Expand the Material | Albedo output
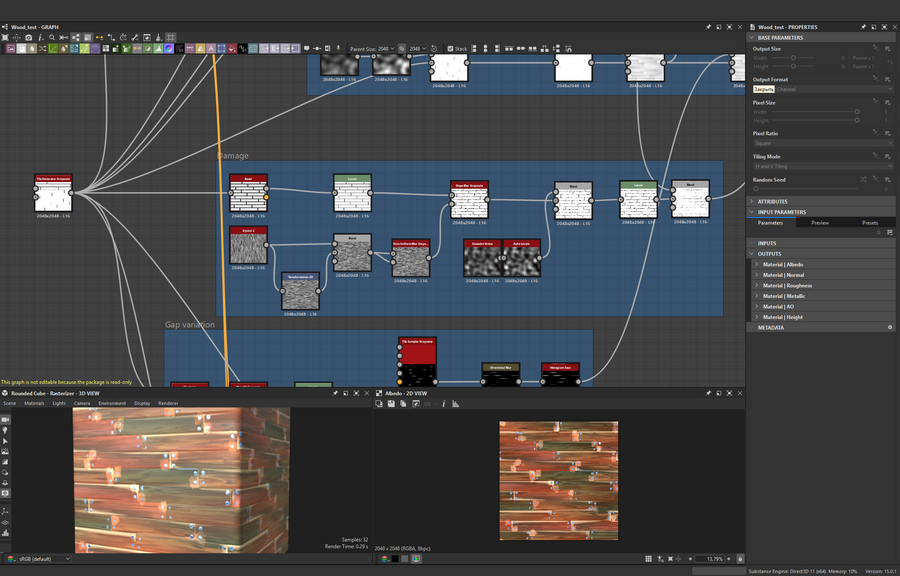This screenshot has width=900, height=576. (x=757, y=264)
